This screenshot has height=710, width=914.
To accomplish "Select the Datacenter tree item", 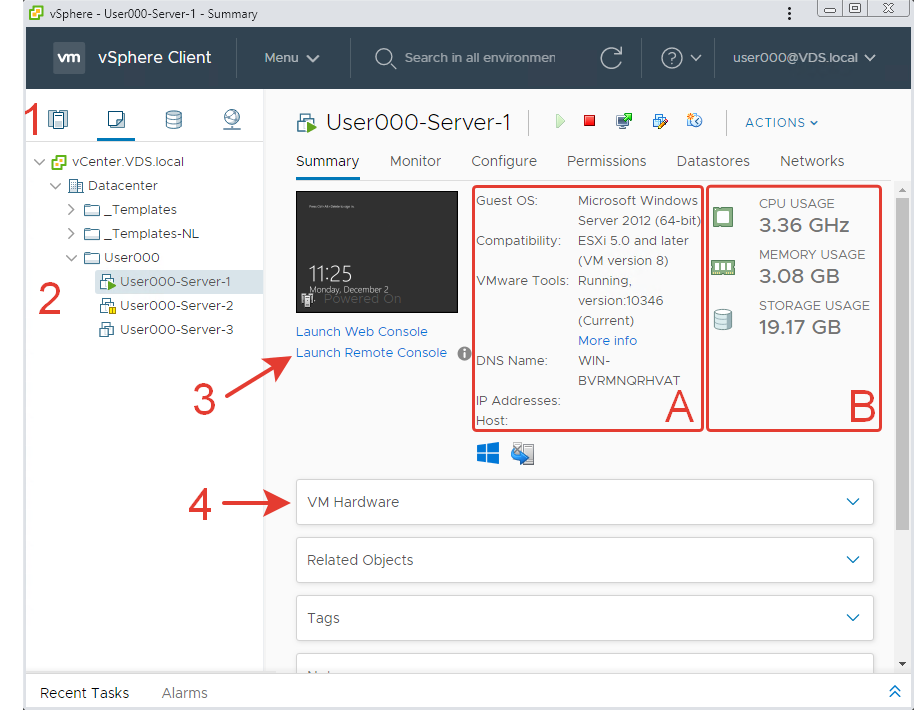I will pyautogui.click(x=122, y=186).
